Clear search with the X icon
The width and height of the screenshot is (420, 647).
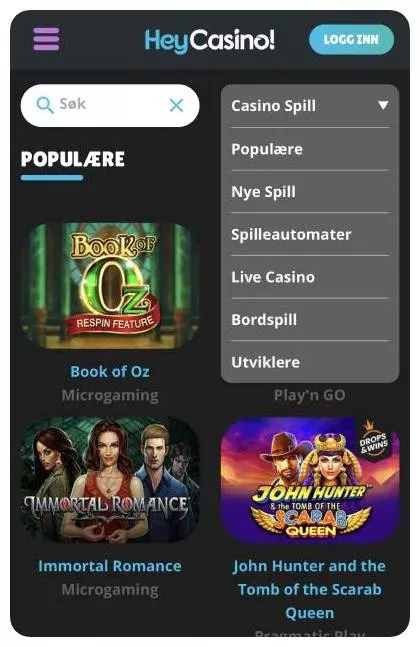(x=177, y=105)
